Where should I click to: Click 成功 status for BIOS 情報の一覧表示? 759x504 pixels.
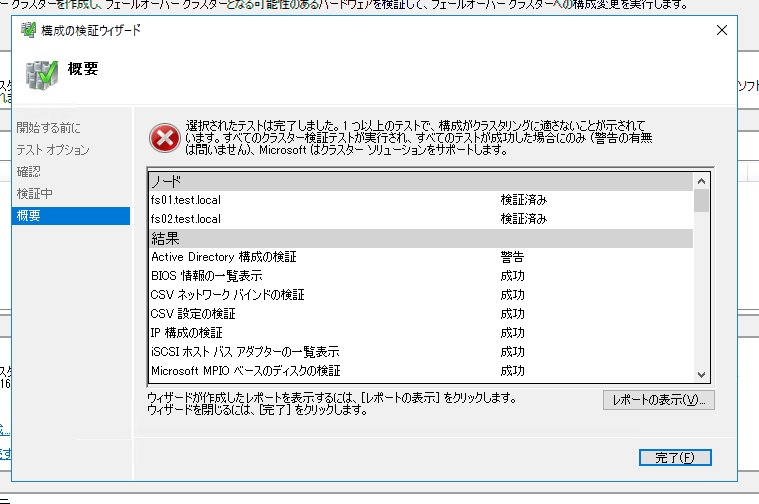tap(512, 276)
